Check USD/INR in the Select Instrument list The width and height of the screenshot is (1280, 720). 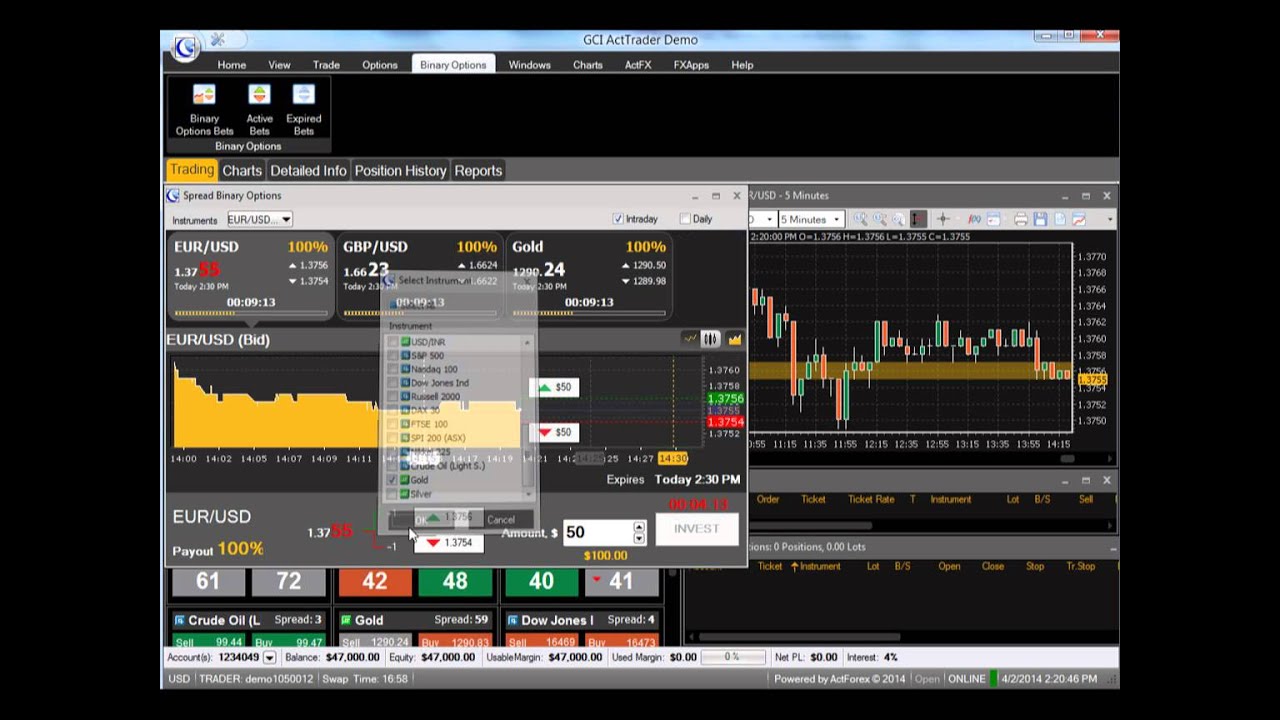pos(392,342)
